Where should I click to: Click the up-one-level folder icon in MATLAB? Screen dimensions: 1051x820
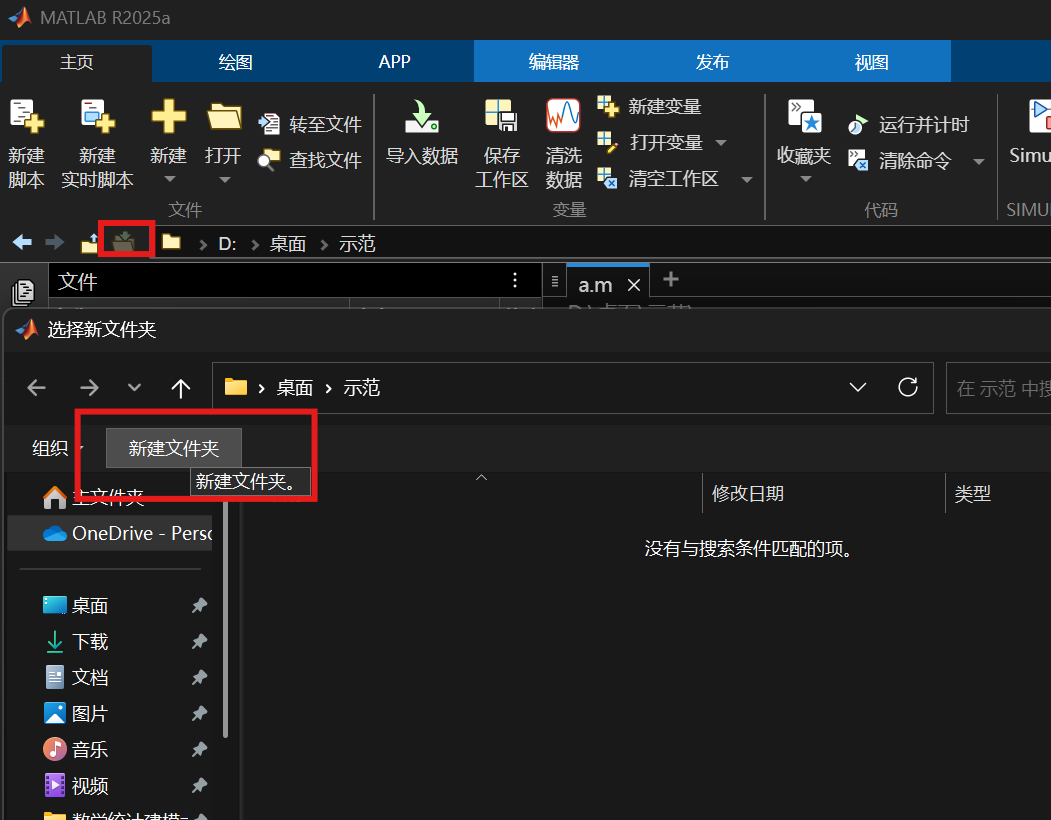coord(90,243)
